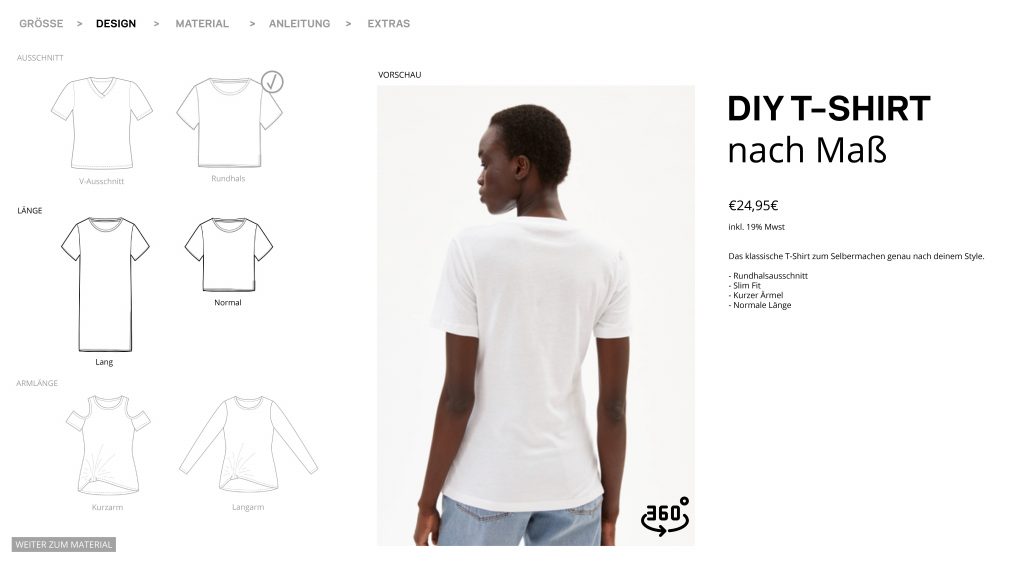Switch to the MATERIAL step

(202, 24)
